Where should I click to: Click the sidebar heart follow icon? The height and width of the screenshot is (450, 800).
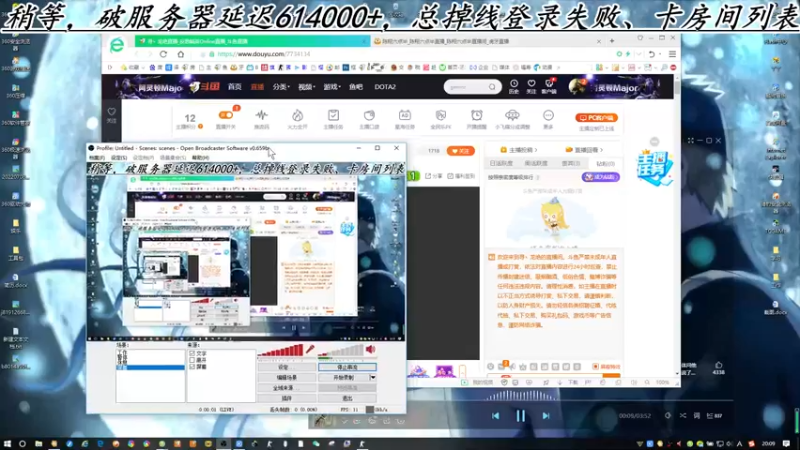111,111
